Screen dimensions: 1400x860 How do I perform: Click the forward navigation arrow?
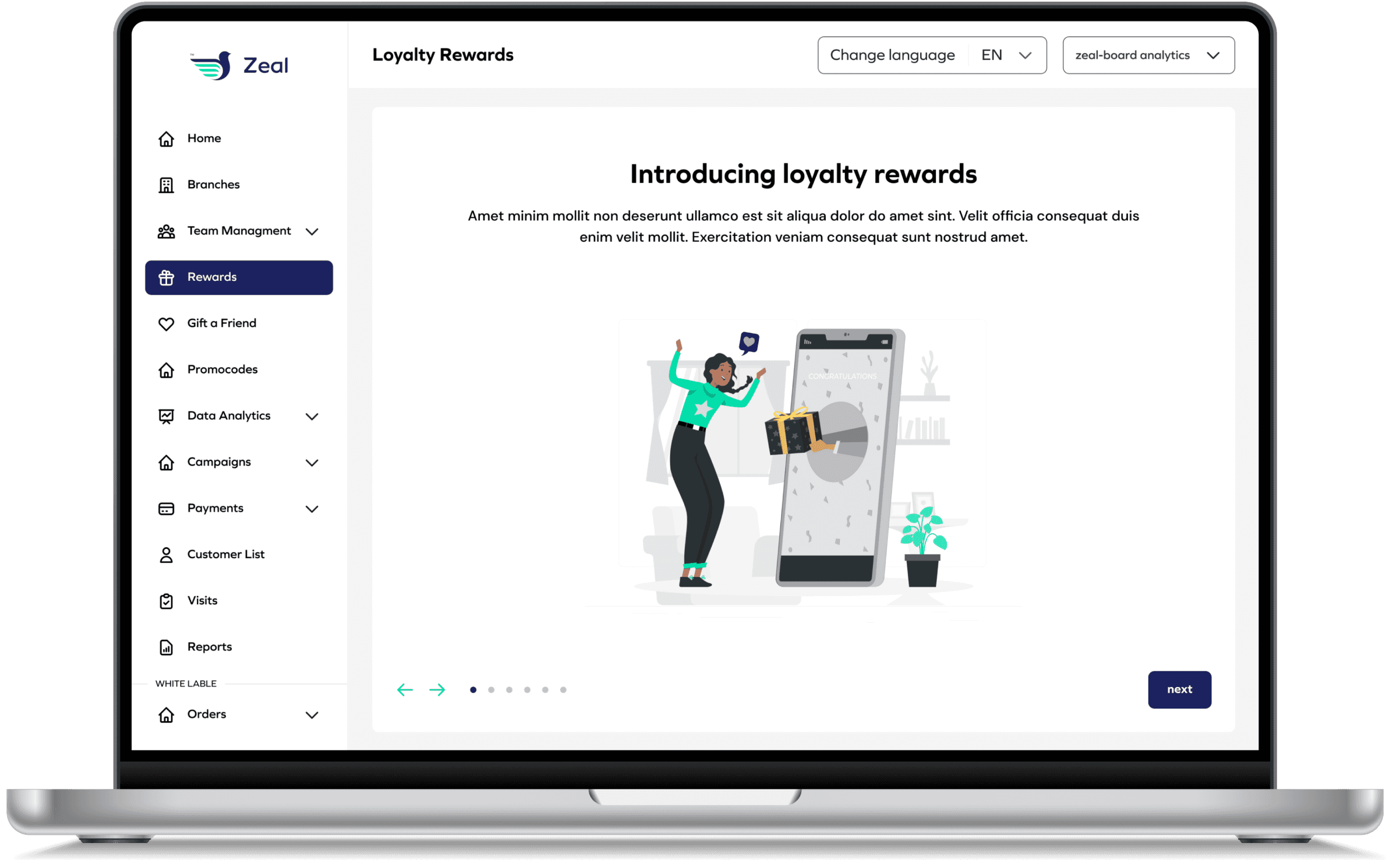tap(437, 689)
